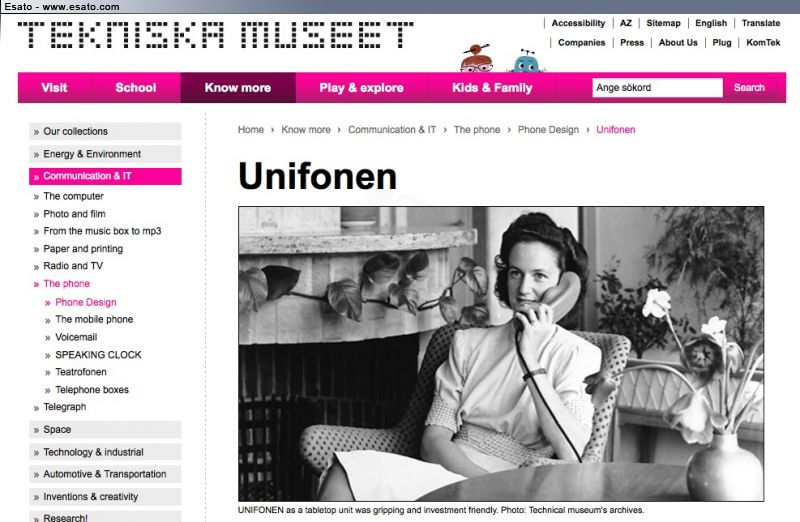Select SPEAKING CLOCK in sidebar
Image resolution: width=800 pixels, height=522 pixels.
pos(98,355)
